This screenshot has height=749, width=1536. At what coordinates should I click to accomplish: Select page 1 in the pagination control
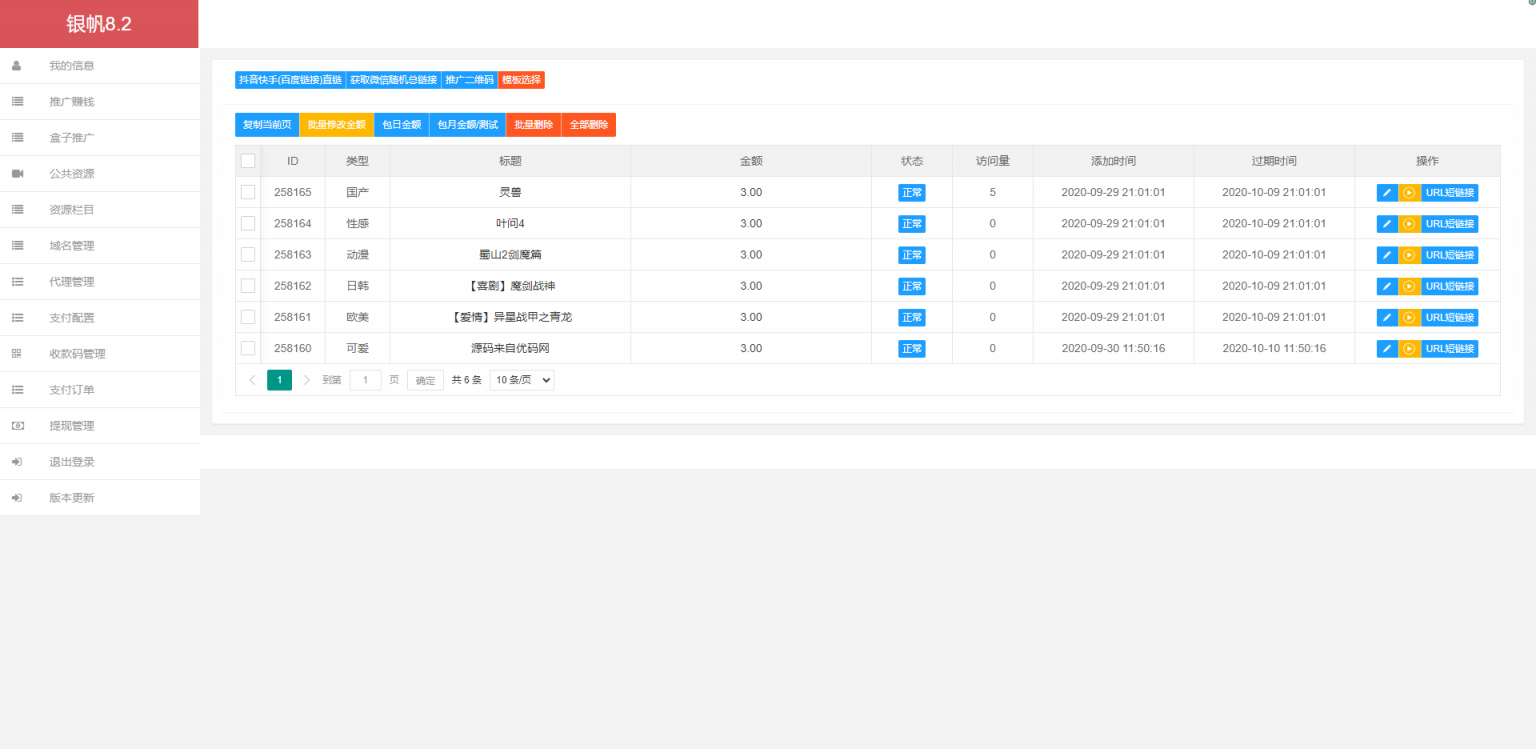(x=279, y=379)
